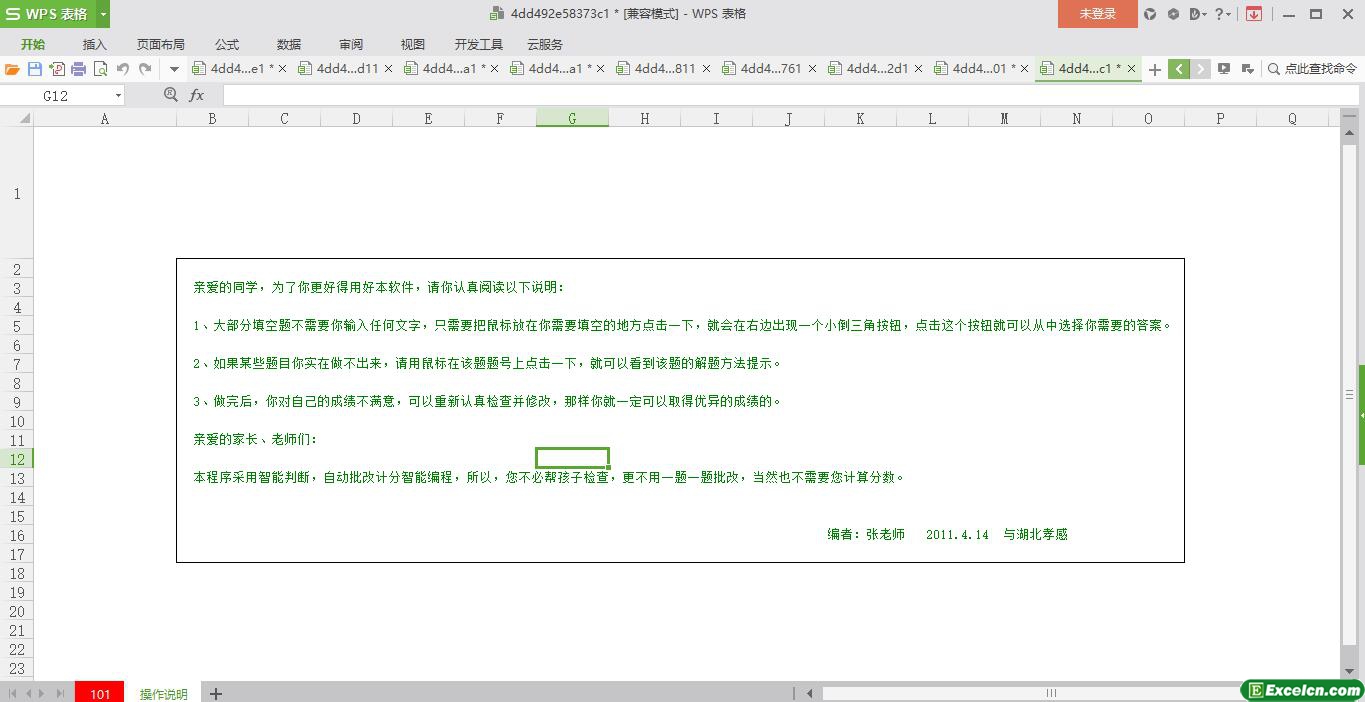Open the 视图 ribbon tab

[x=413, y=44]
